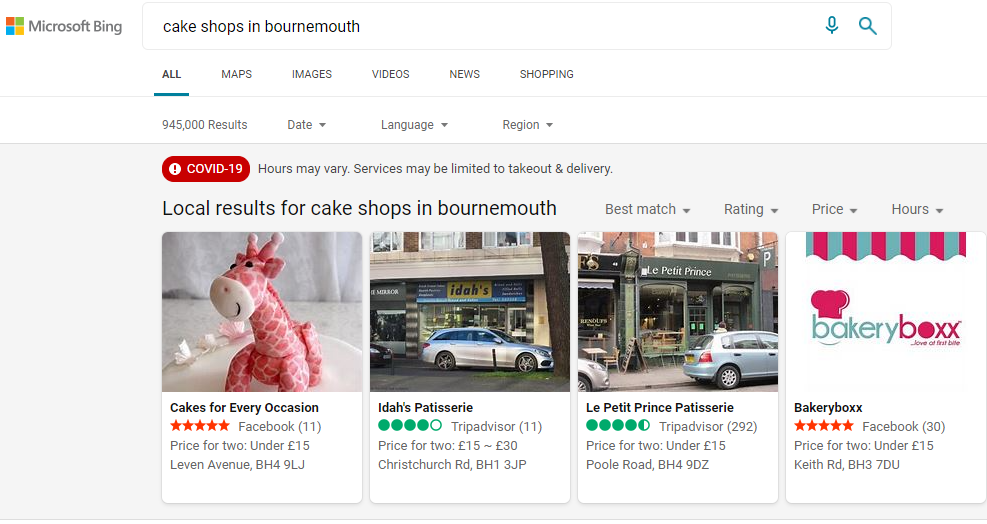This screenshot has height=524, width=987.
Task: Open the Region filter dropdown
Action: tap(527, 125)
